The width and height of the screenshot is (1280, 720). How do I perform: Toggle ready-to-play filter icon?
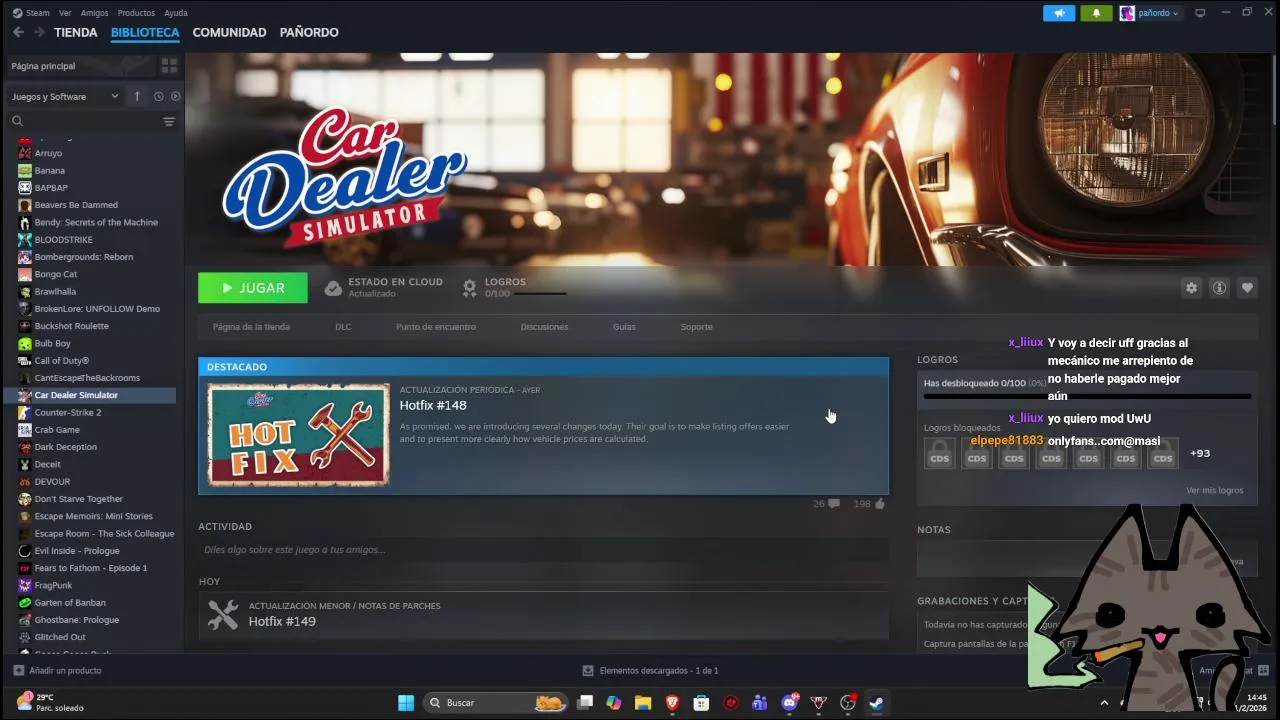point(175,96)
